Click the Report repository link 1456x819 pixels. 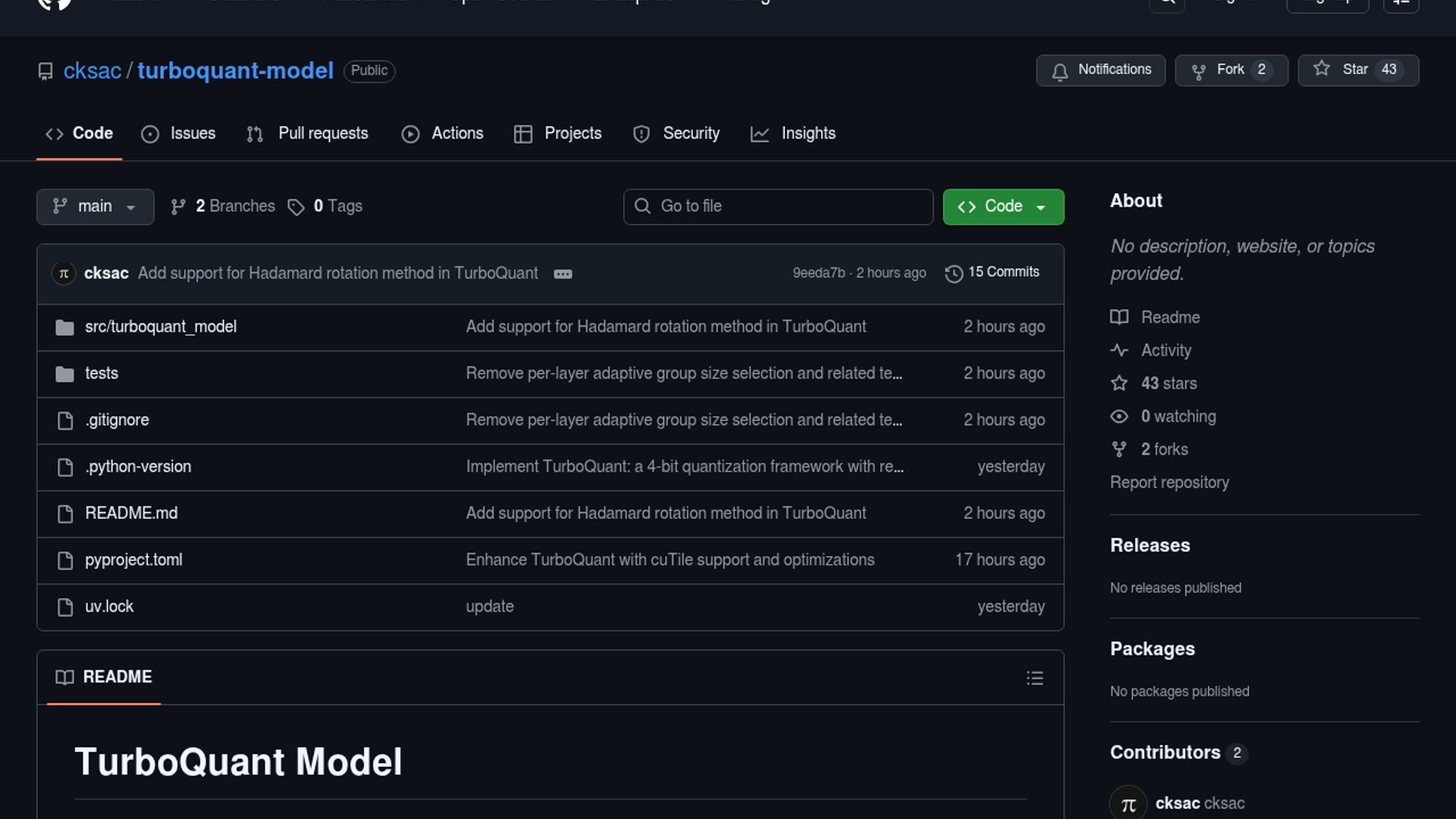pos(1169,482)
